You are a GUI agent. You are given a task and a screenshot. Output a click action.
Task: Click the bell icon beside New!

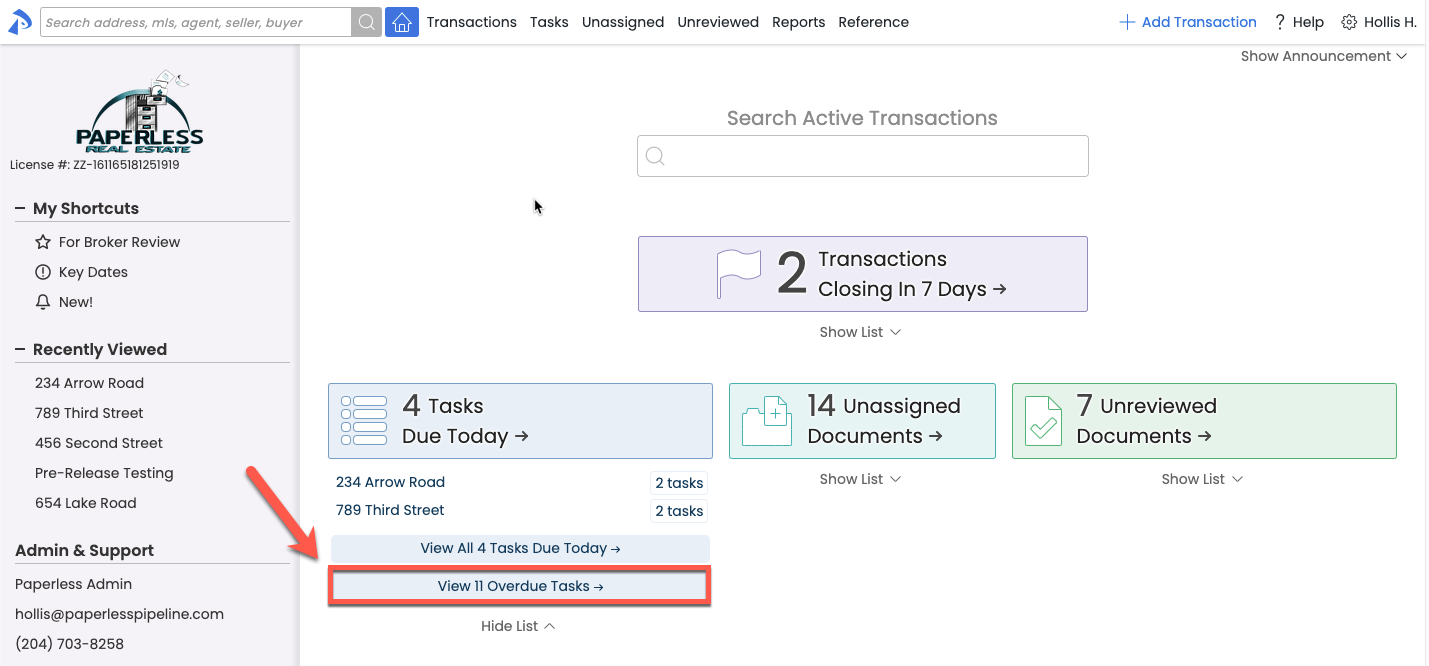click(x=43, y=302)
